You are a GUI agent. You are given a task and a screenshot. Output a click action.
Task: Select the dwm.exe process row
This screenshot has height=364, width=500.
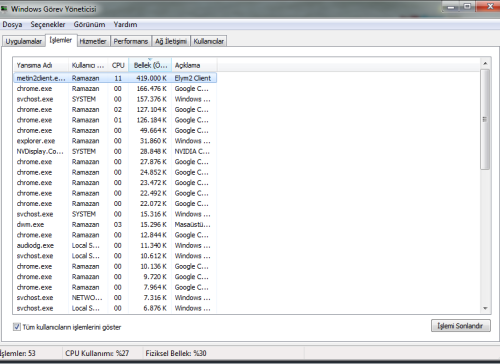point(115,225)
